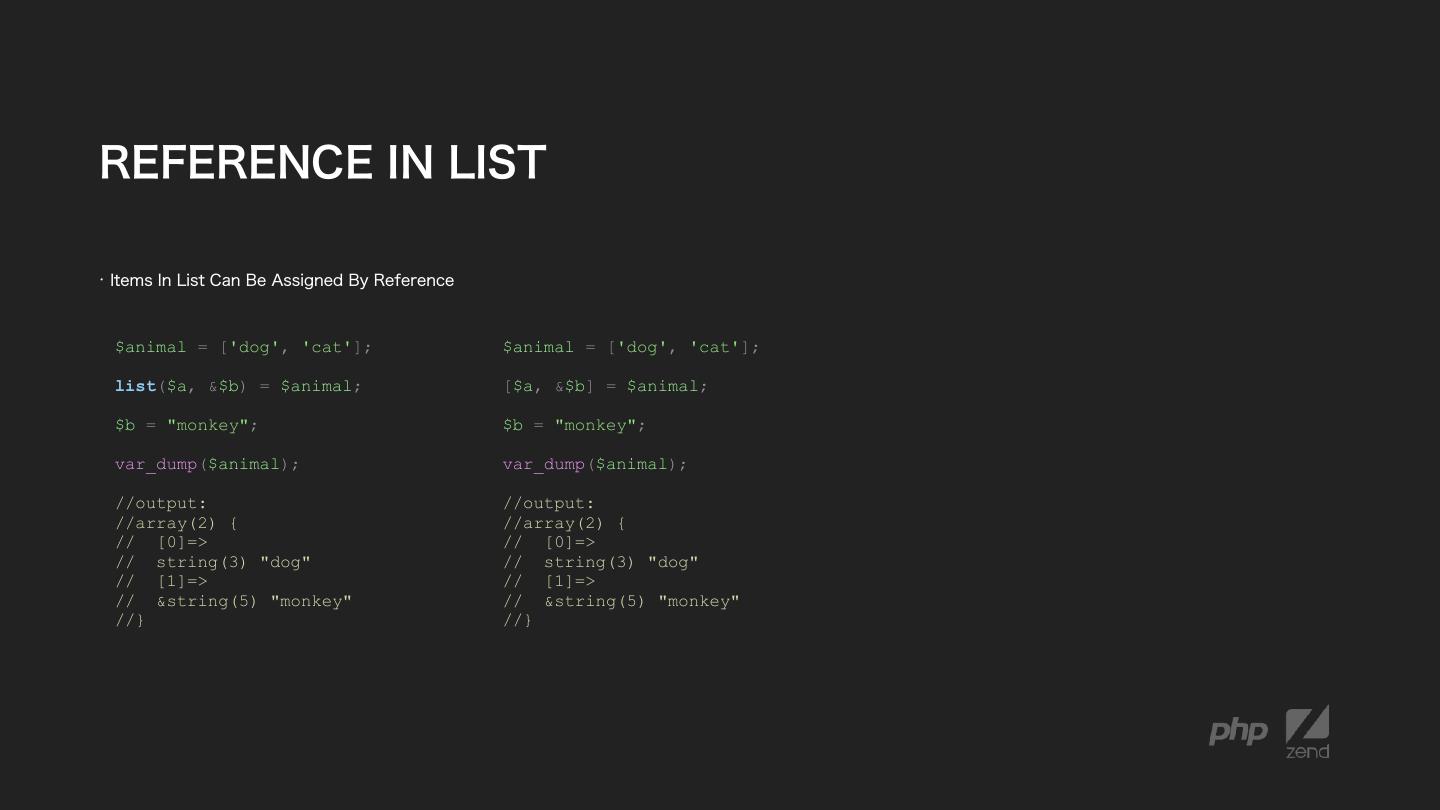Click the "// [0]=>" line in left code block
Image resolution: width=1440 pixels, height=810 pixels.
point(161,542)
